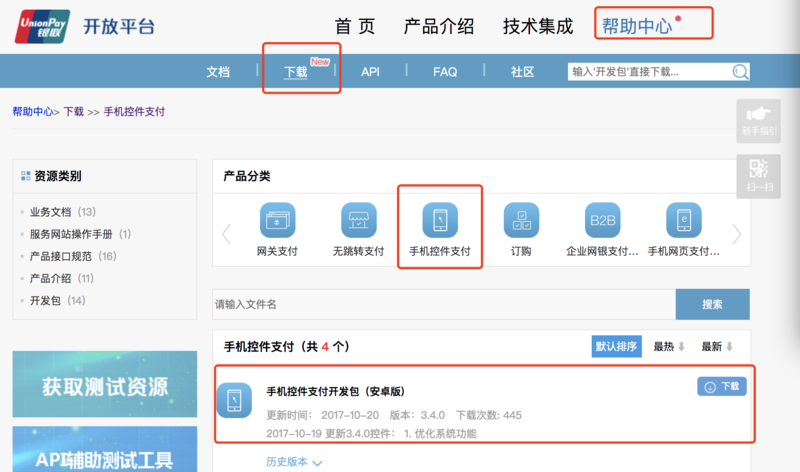Screen dimensions: 800x472
Task: Select the 手机控件支付 product icon
Action: (440, 220)
